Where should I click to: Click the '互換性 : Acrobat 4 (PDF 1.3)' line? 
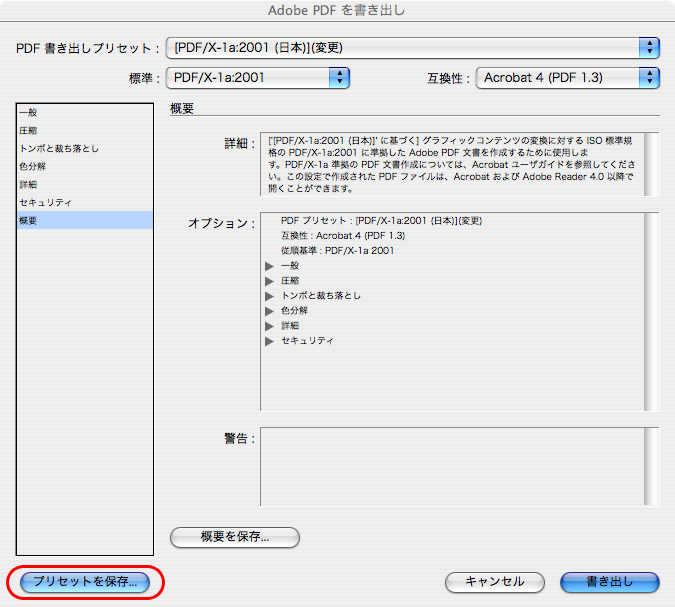coord(343,236)
